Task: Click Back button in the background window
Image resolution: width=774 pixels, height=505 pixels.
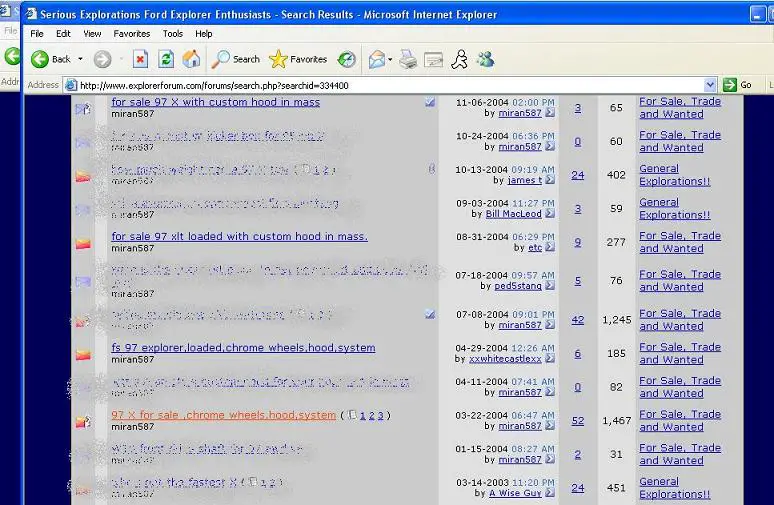Action: click(x=12, y=56)
